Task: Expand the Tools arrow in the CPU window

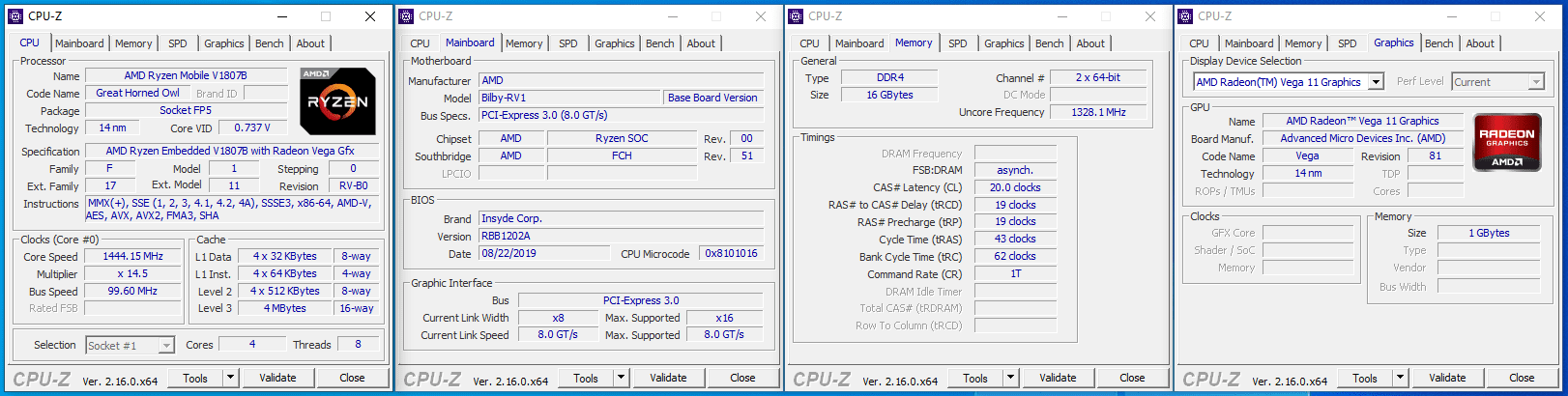Action: click(231, 378)
